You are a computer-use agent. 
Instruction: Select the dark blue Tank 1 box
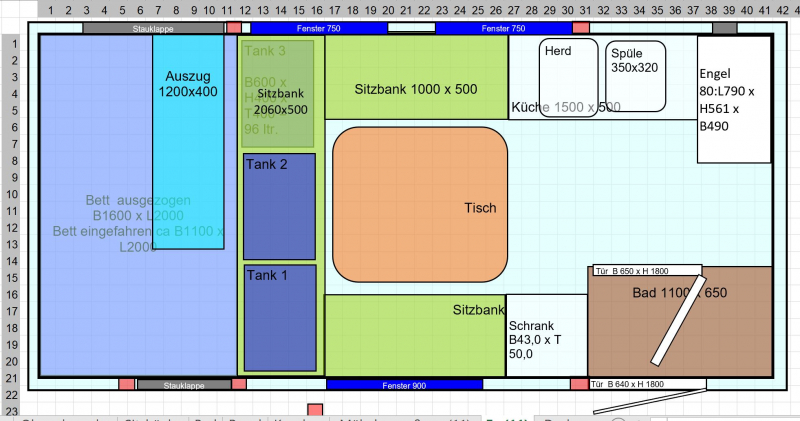(280, 318)
